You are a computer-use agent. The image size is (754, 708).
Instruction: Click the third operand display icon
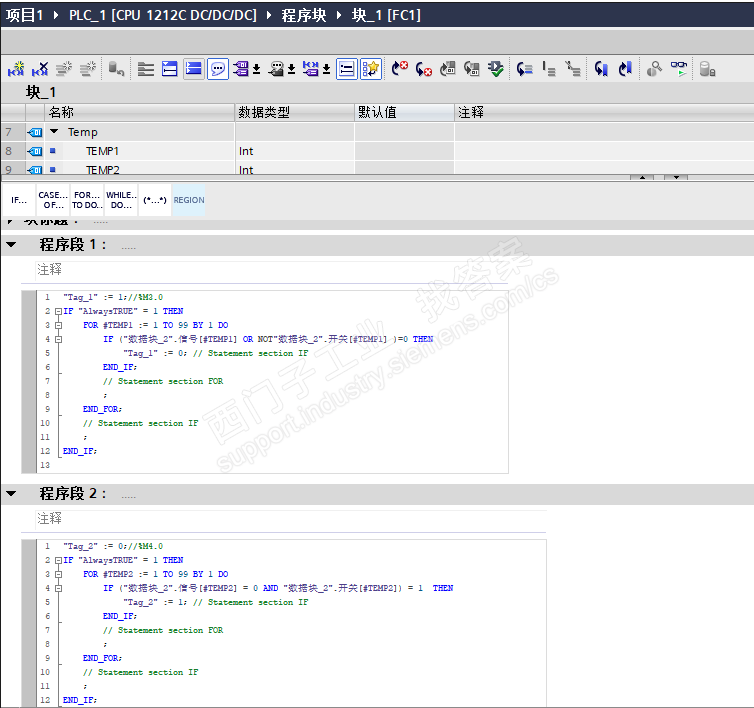pos(311,69)
